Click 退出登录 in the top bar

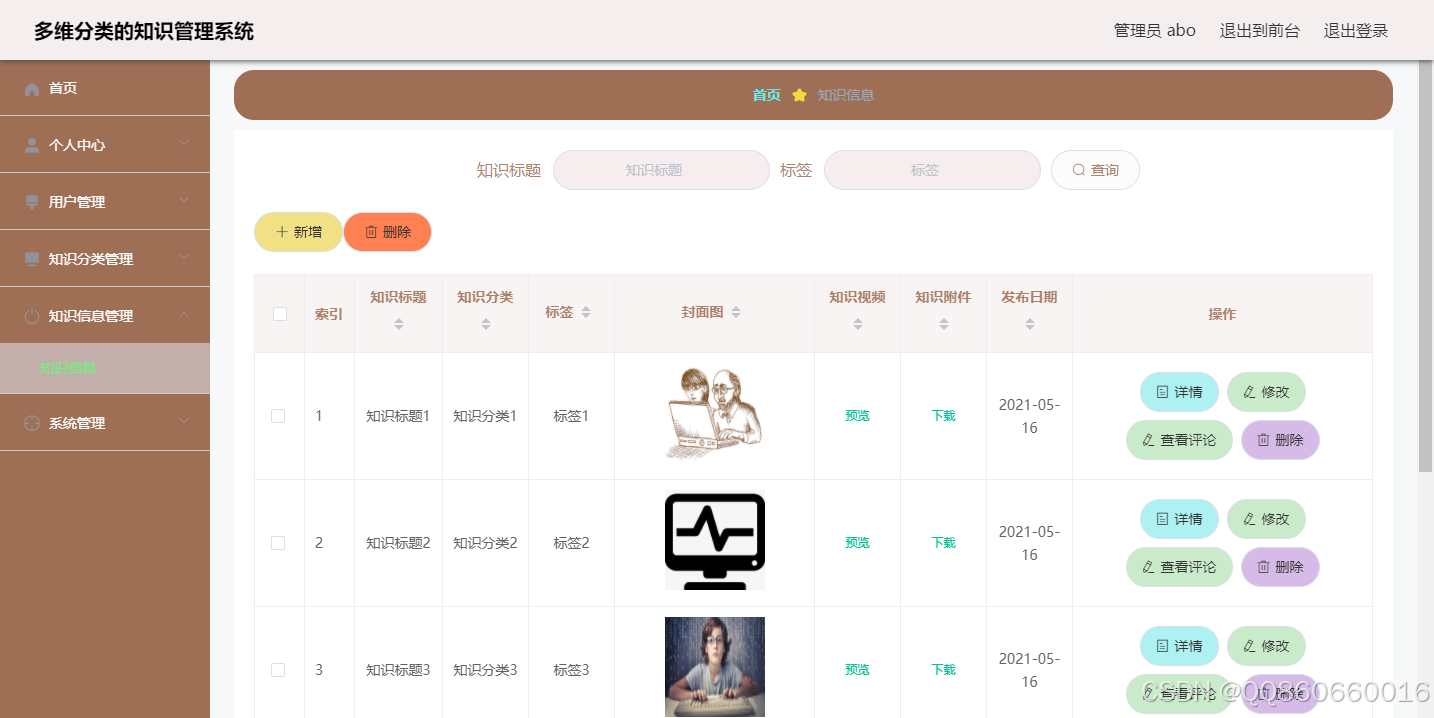(x=1356, y=30)
